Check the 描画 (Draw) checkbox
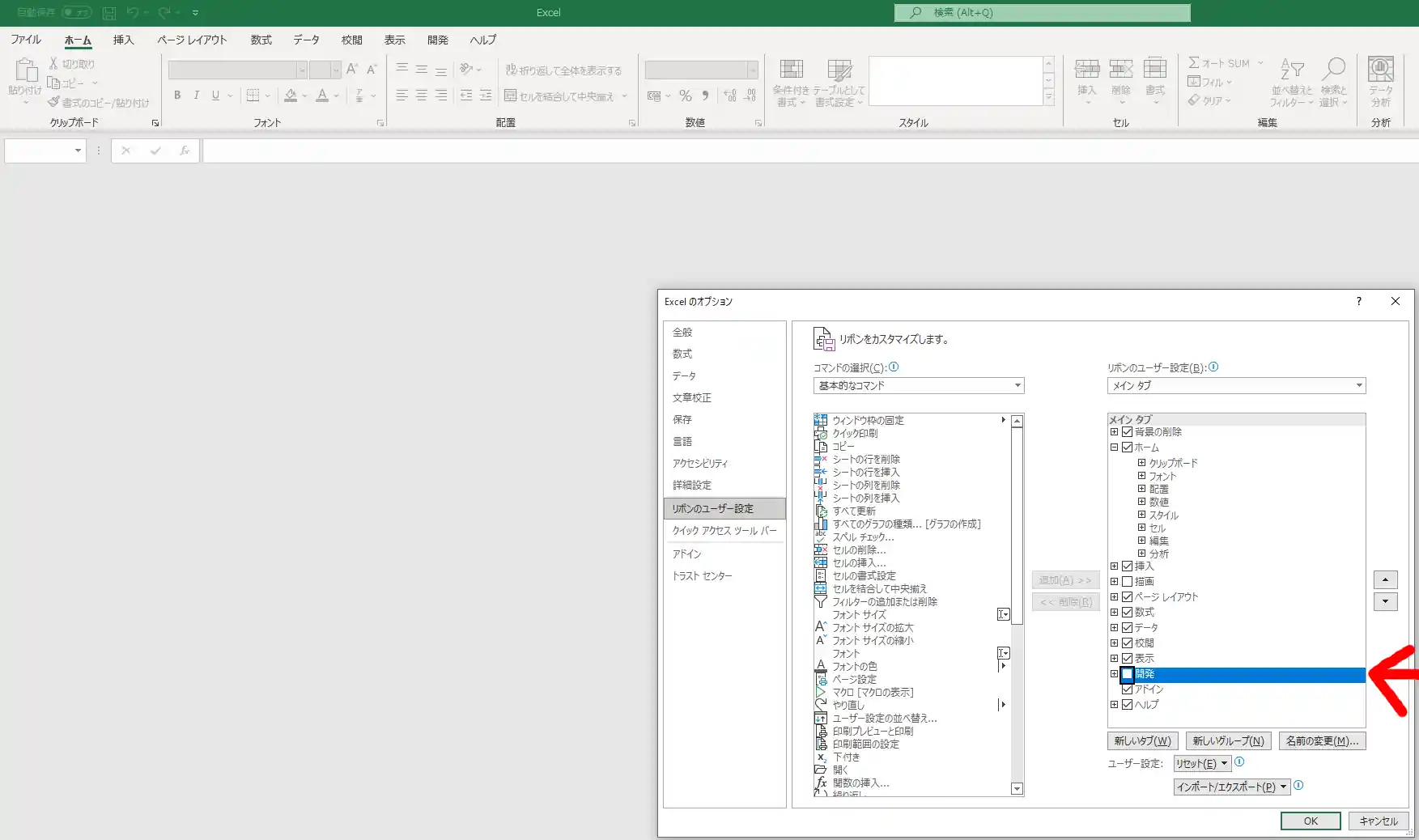 (1127, 582)
